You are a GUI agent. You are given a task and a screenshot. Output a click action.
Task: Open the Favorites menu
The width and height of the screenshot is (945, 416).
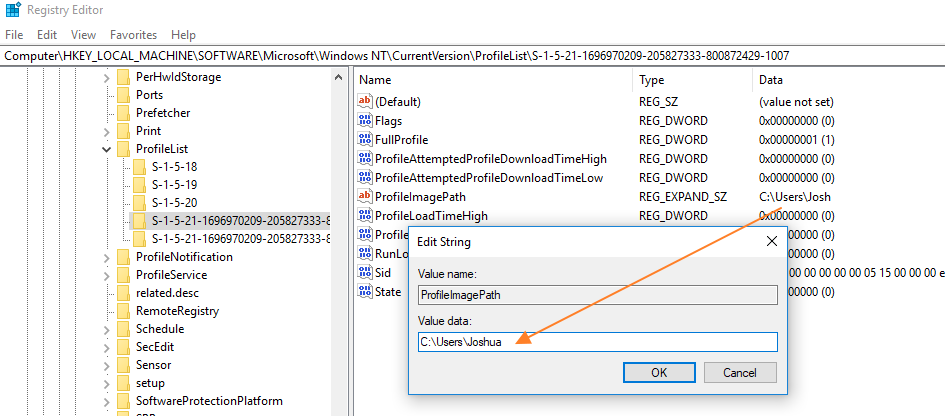(x=133, y=35)
